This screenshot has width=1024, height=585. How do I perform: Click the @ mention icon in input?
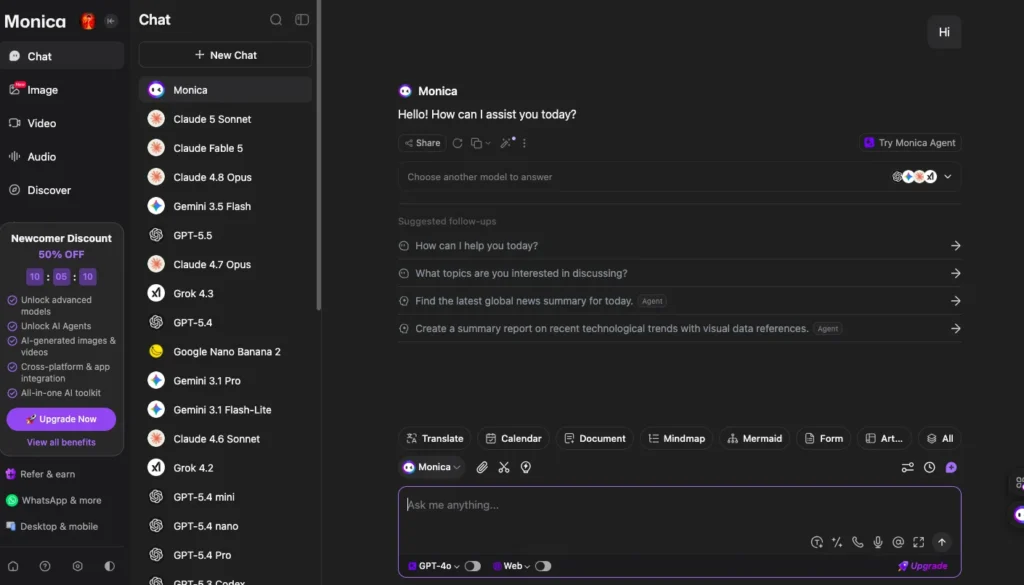(898, 542)
